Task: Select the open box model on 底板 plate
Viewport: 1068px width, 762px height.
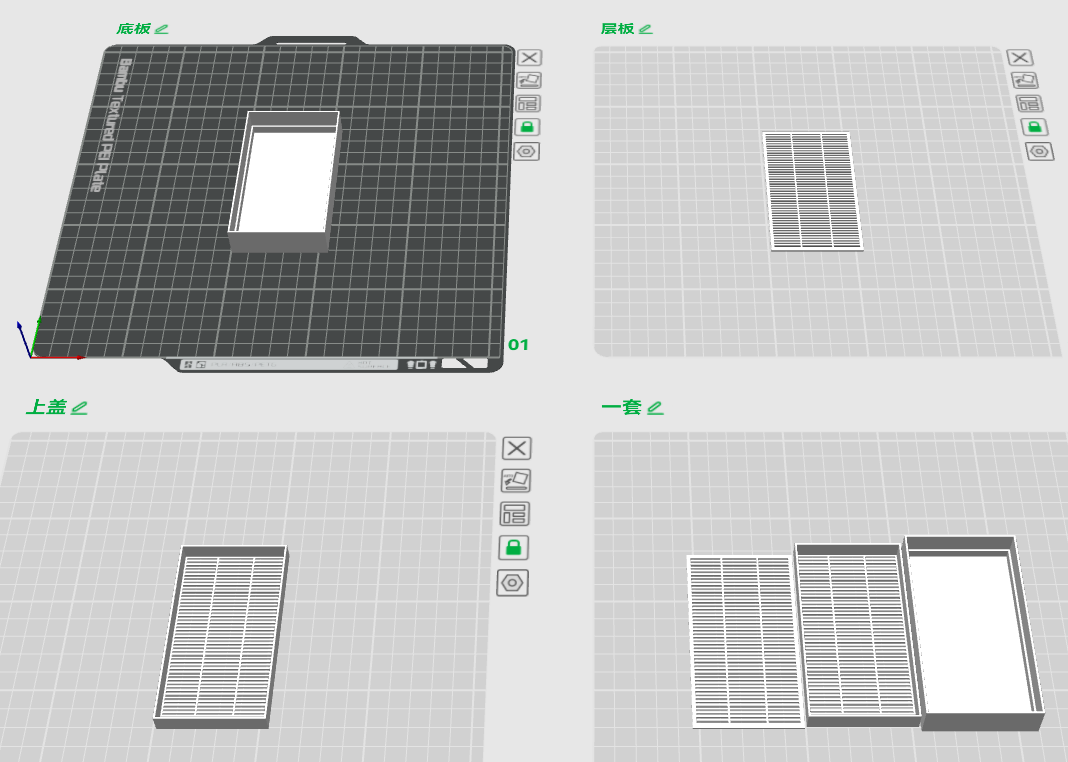Action: 285,181
